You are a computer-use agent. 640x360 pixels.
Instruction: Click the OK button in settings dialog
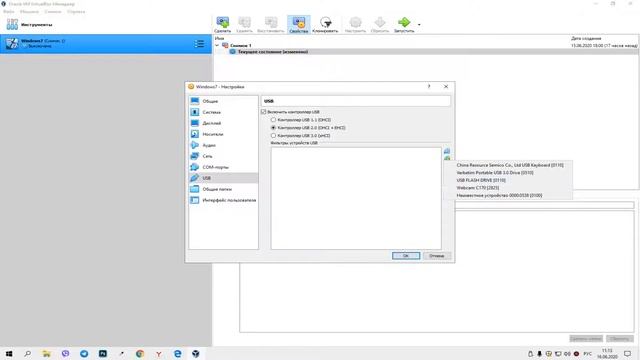coord(406,256)
